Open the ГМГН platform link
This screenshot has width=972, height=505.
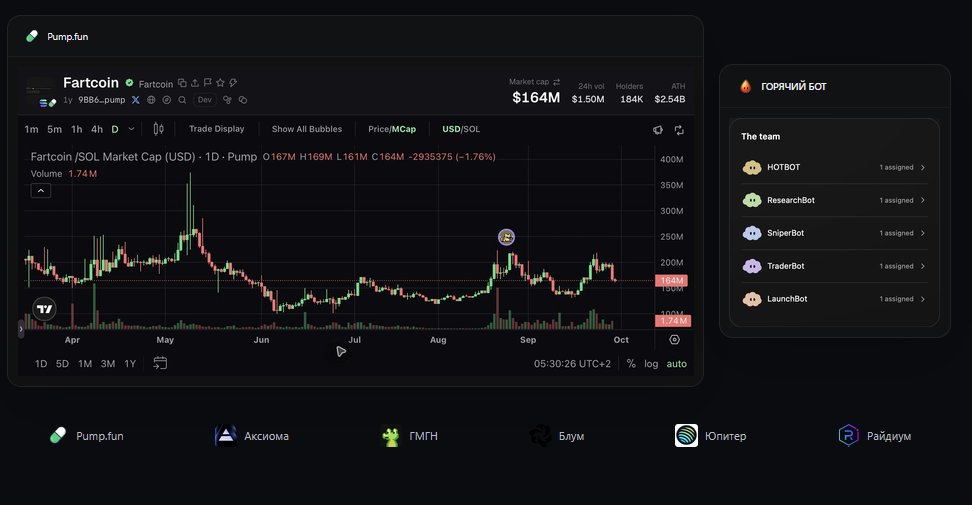tap(409, 436)
